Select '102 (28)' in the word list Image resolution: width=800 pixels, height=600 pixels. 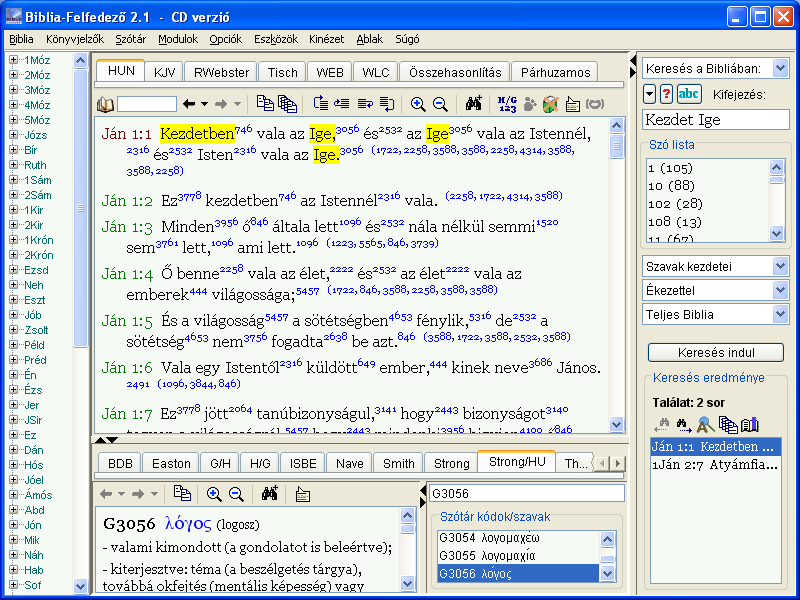(676, 204)
